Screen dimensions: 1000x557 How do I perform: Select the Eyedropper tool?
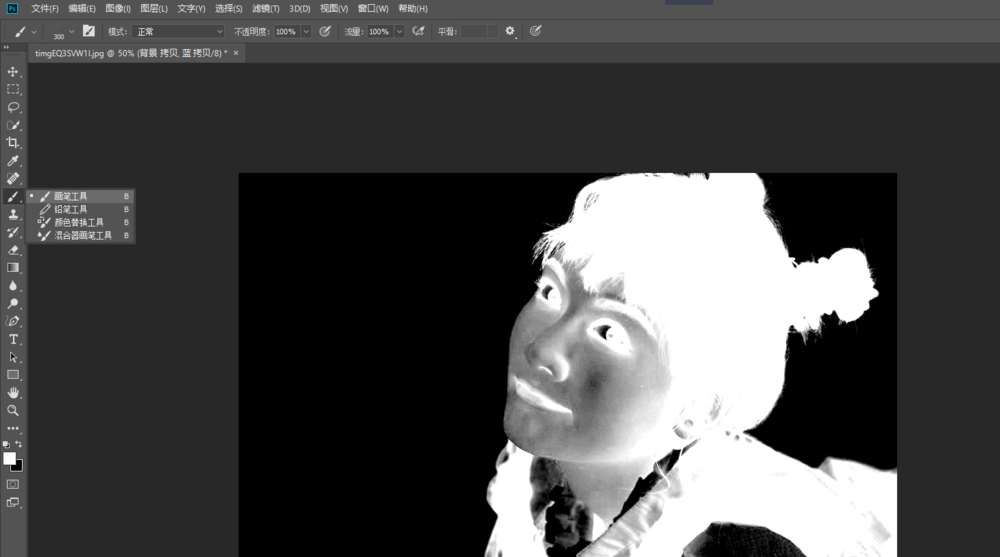pyautogui.click(x=13, y=161)
